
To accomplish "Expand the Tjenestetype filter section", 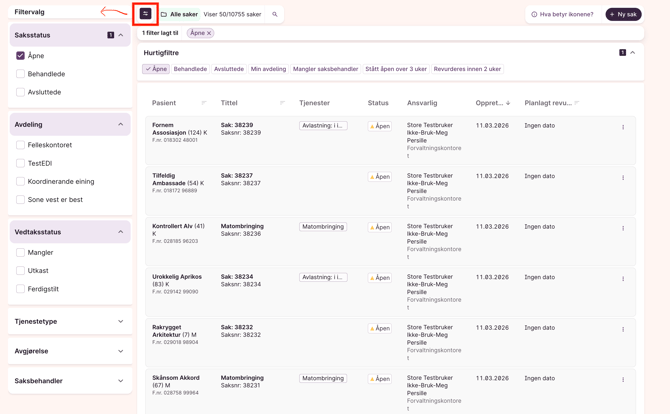I will (x=121, y=322).
